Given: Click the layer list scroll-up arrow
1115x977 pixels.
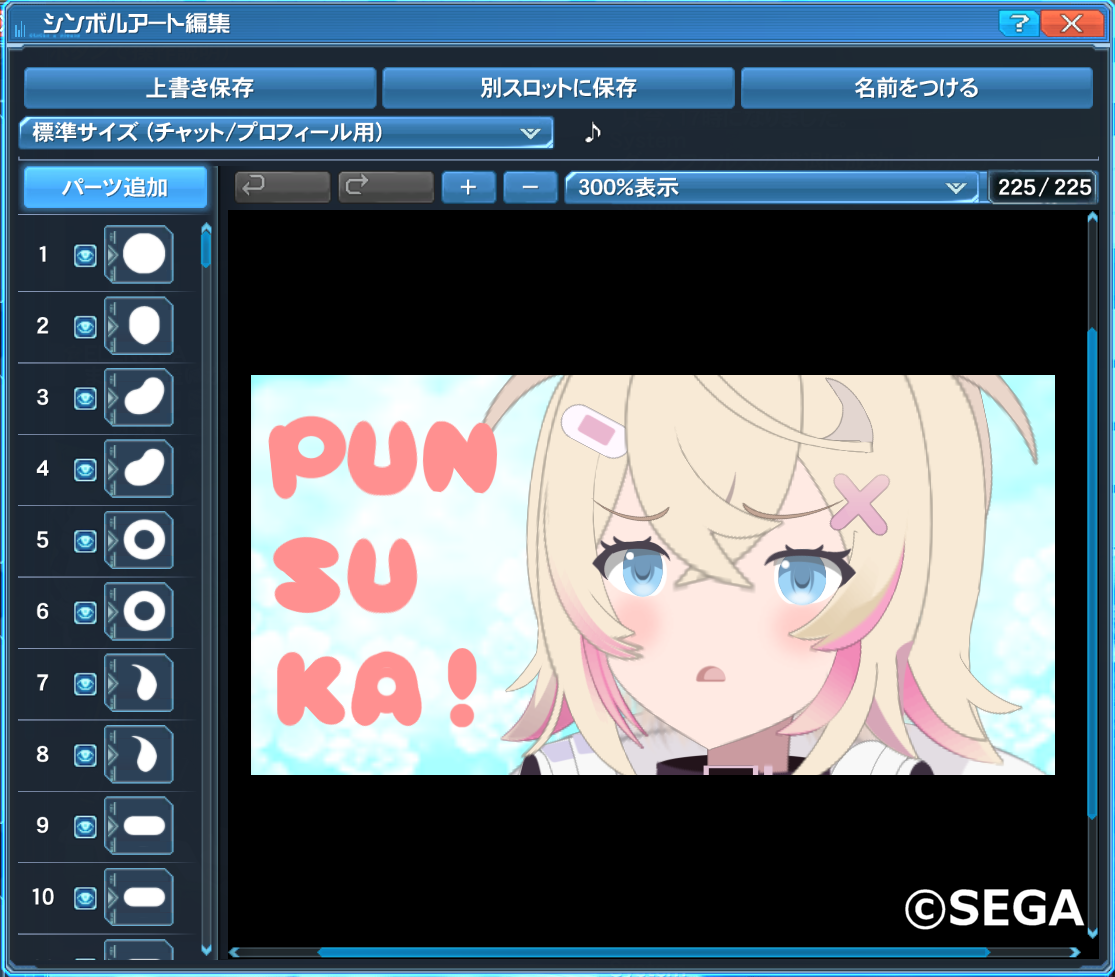Looking at the screenshot, I should (x=206, y=228).
